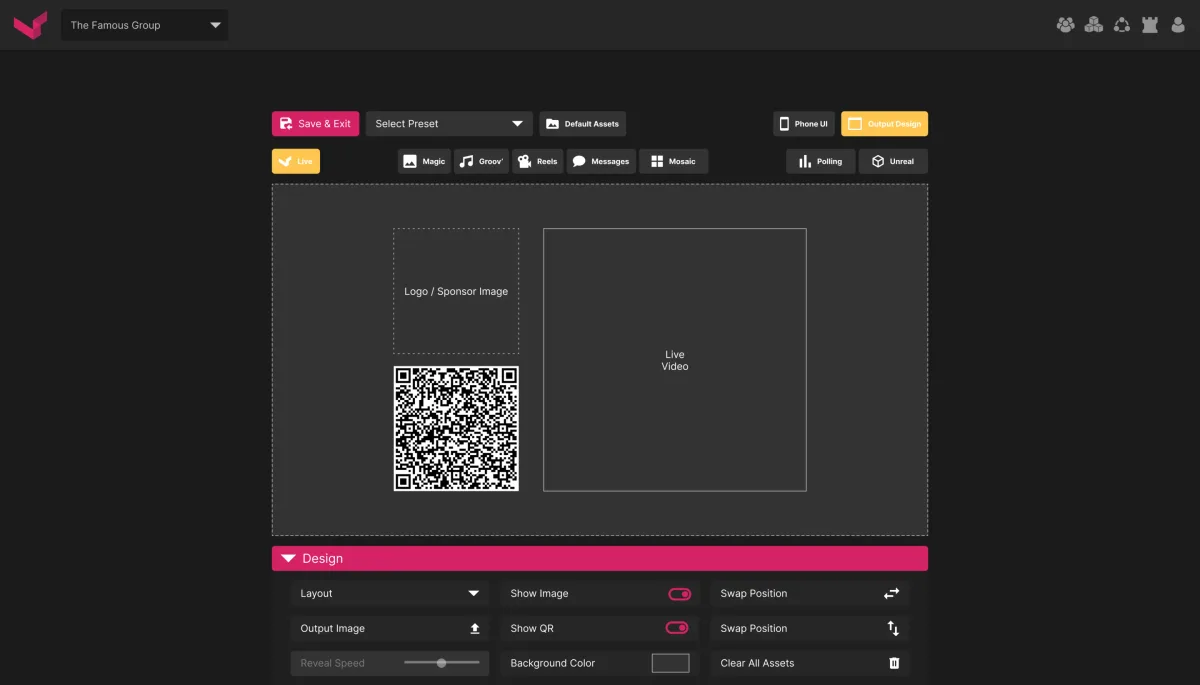The image size is (1200, 685).
Task: Open the Layout dropdown
Action: (x=390, y=593)
